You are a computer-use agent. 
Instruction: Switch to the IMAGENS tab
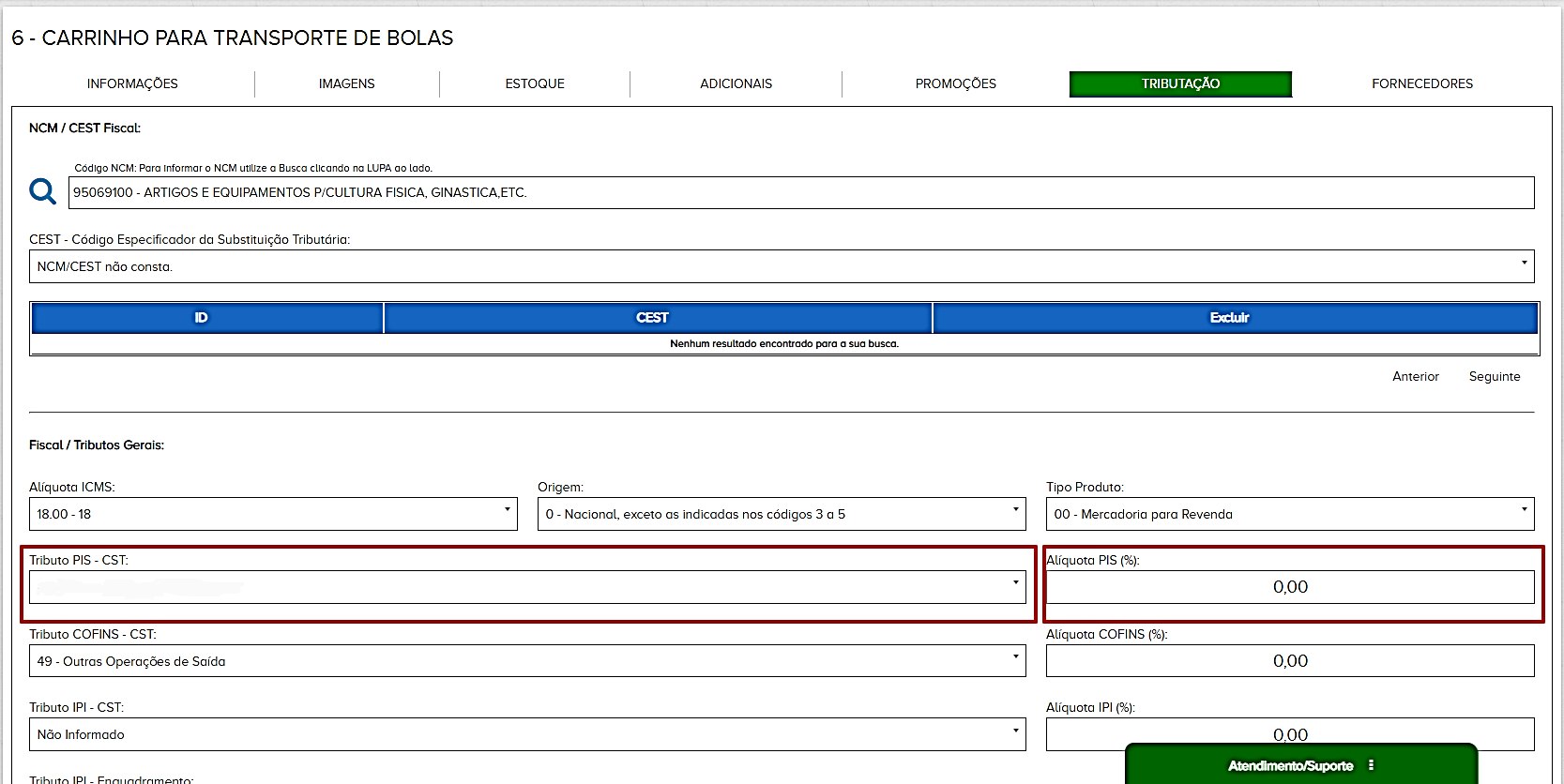pyautogui.click(x=346, y=83)
